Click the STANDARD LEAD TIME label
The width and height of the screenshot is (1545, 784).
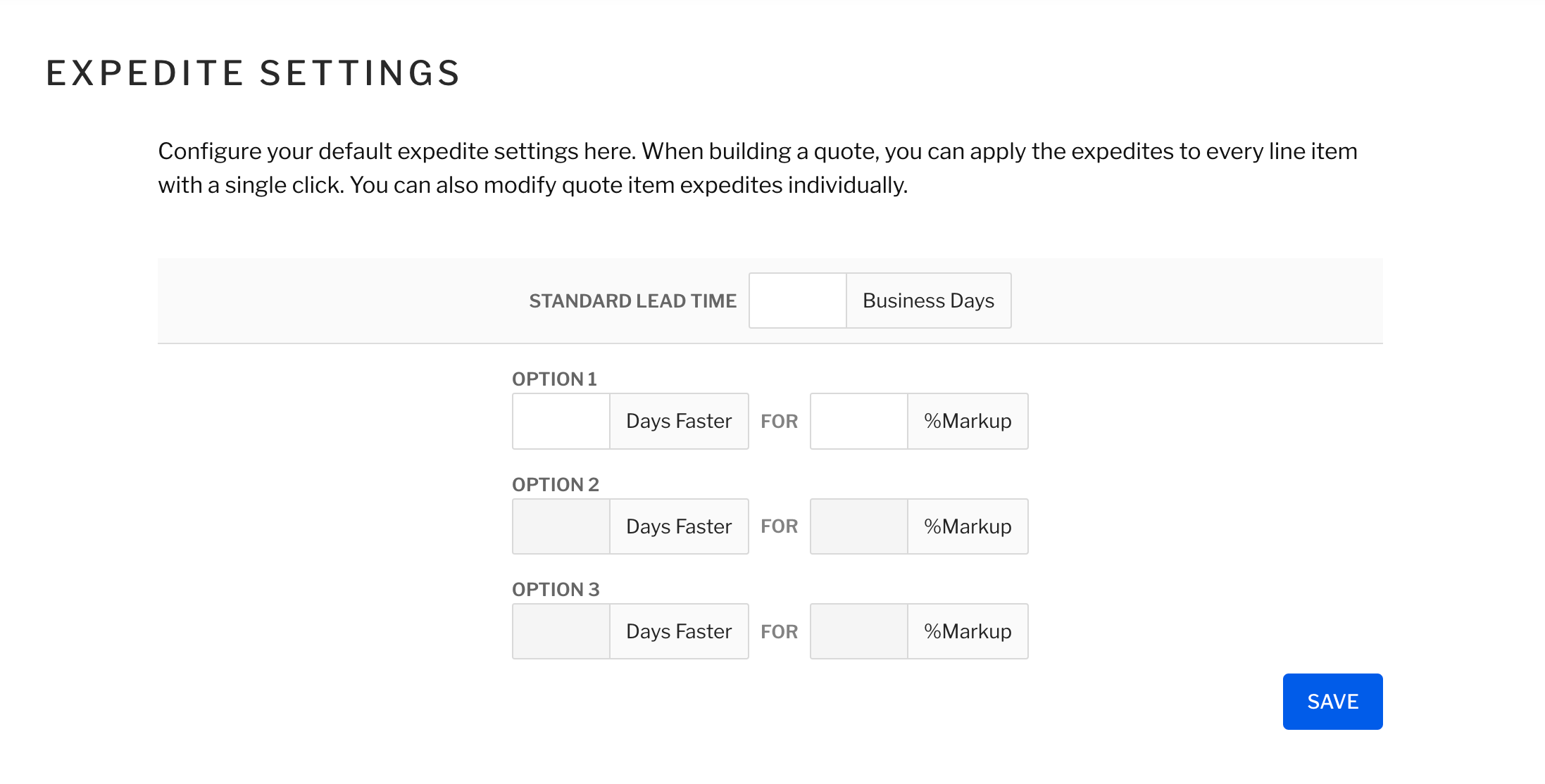pyautogui.click(x=632, y=301)
